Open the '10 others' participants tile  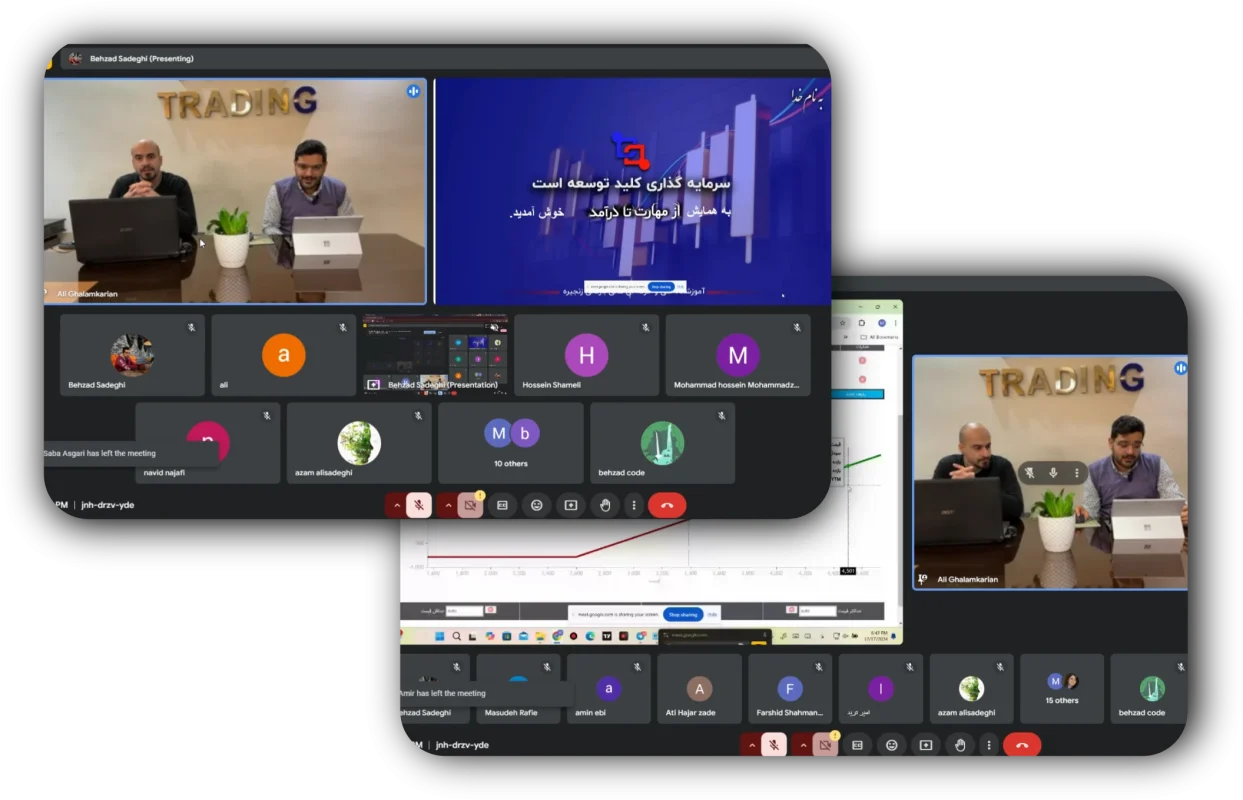tap(510, 442)
